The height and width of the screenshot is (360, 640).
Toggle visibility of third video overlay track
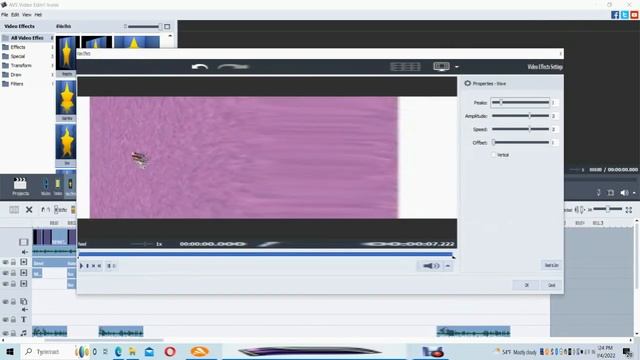tap(5, 284)
